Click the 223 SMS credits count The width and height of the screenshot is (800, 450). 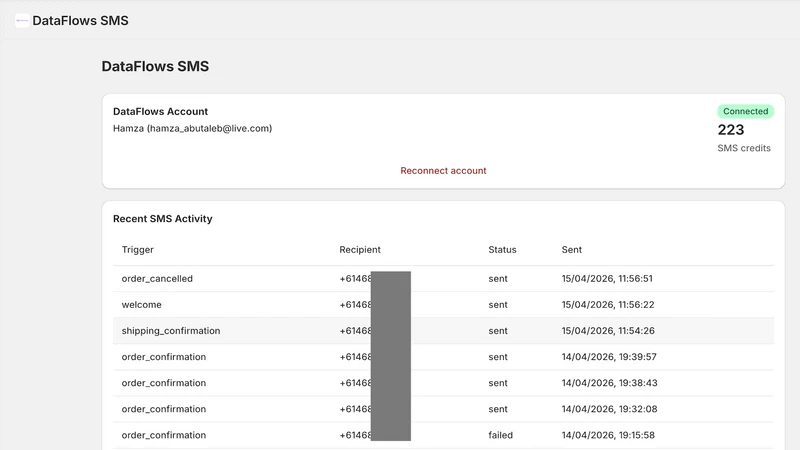(x=731, y=130)
